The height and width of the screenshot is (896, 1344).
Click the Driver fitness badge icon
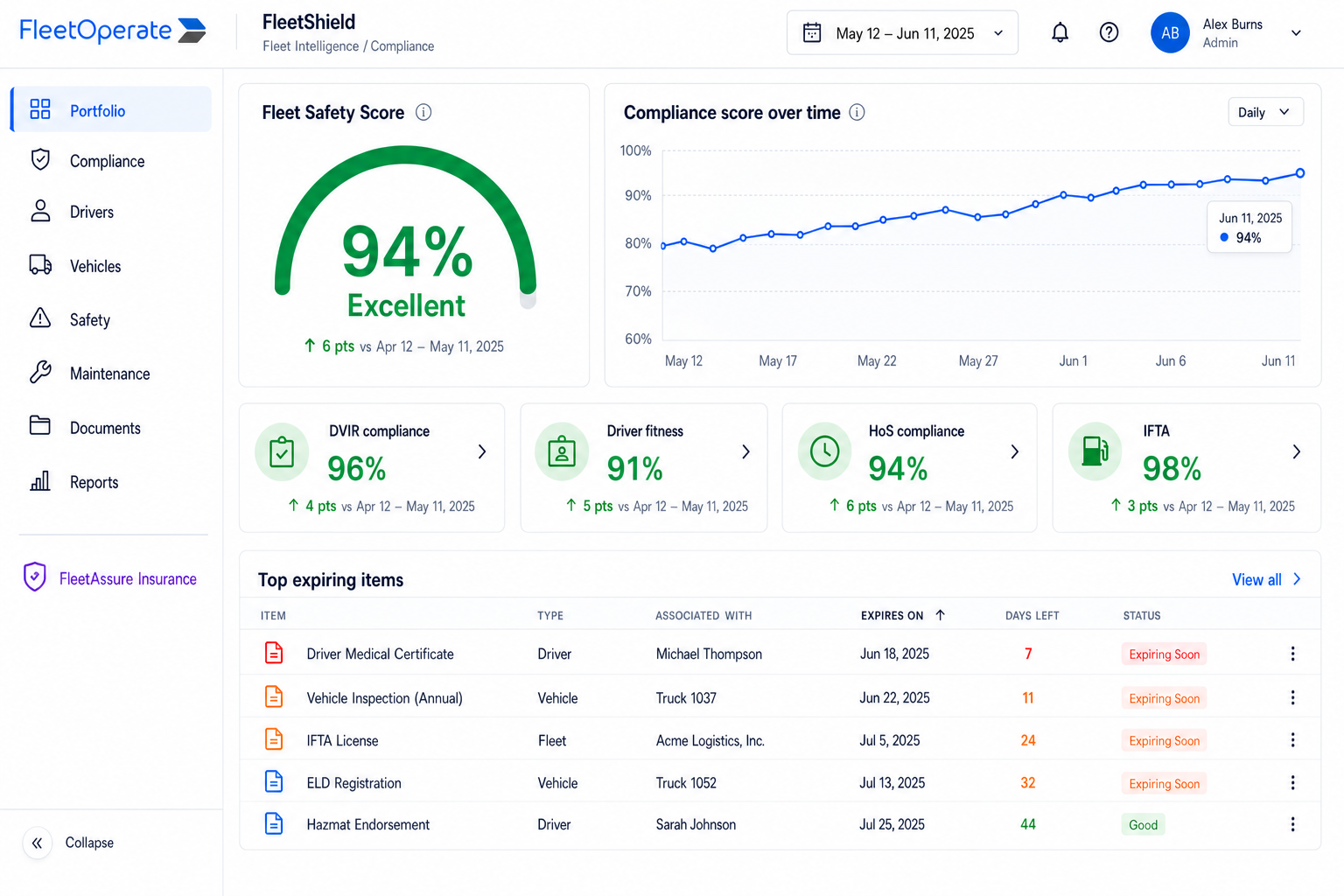(562, 451)
